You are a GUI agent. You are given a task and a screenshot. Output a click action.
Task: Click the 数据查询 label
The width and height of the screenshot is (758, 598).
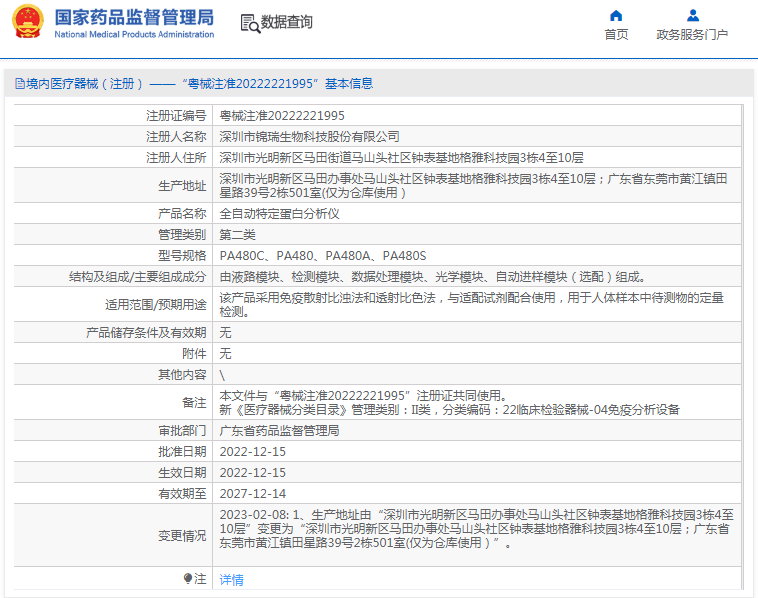[x=286, y=22]
